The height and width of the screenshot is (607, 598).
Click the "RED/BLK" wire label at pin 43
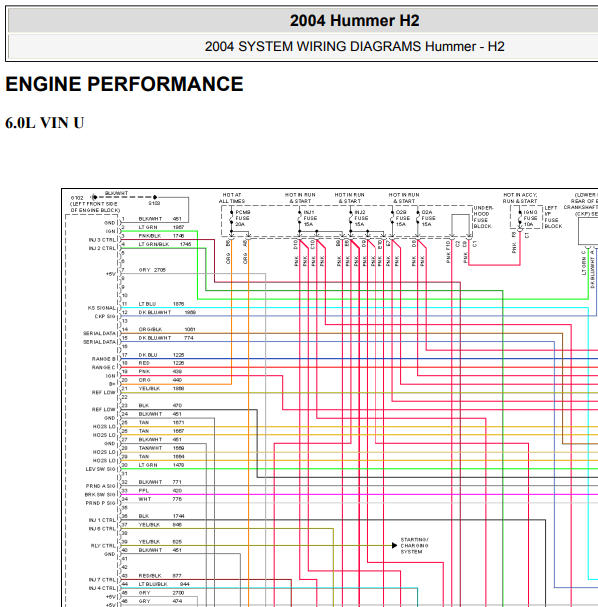[x=150, y=576]
